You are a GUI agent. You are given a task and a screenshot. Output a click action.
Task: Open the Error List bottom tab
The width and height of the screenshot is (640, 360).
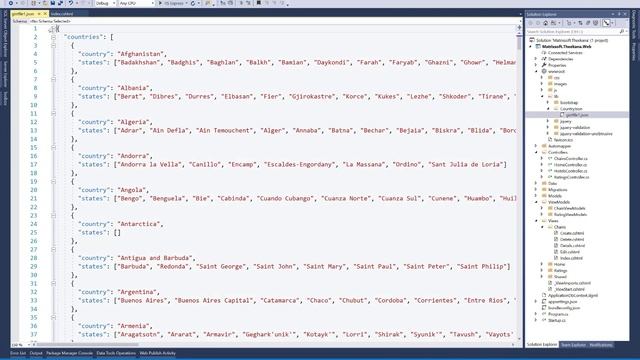pyautogui.click(x=18, y=353)
